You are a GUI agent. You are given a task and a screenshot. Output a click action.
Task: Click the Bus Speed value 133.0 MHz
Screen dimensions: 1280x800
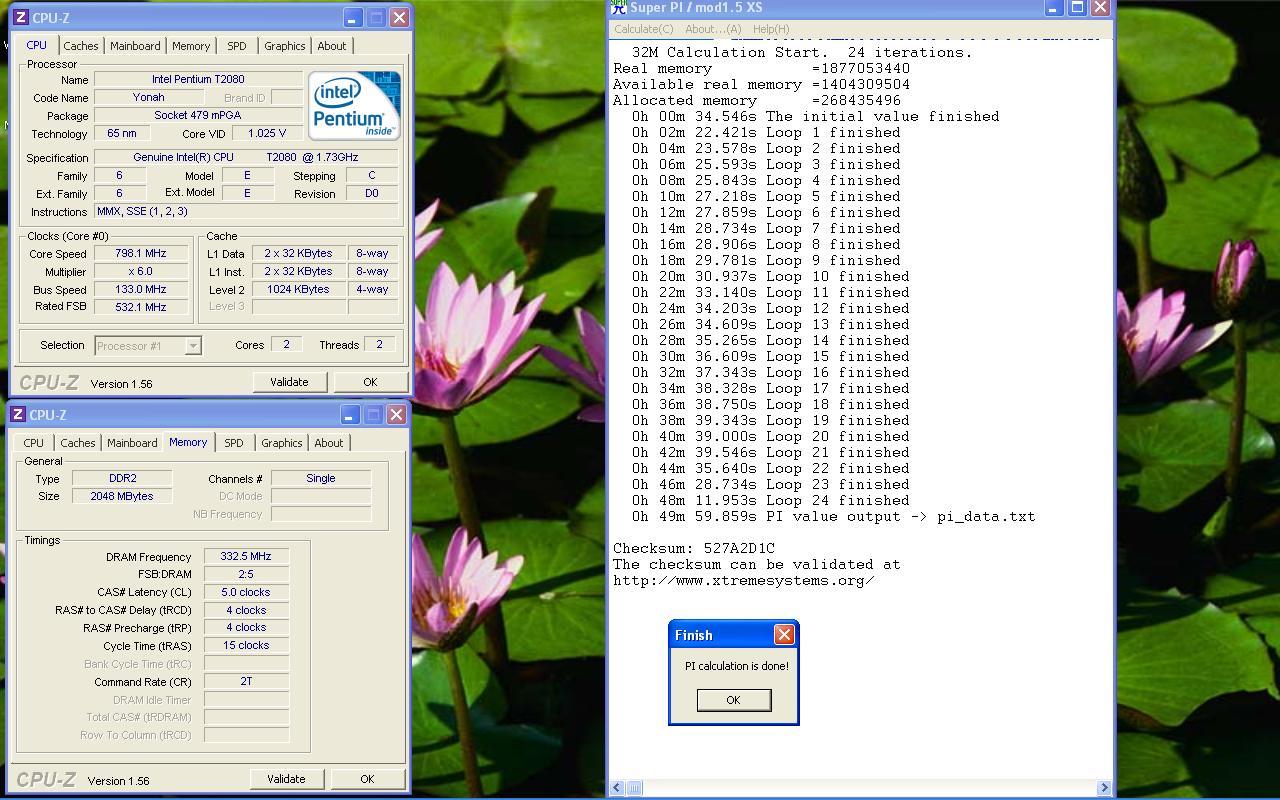pyautogui.click(x=141, y=289)
